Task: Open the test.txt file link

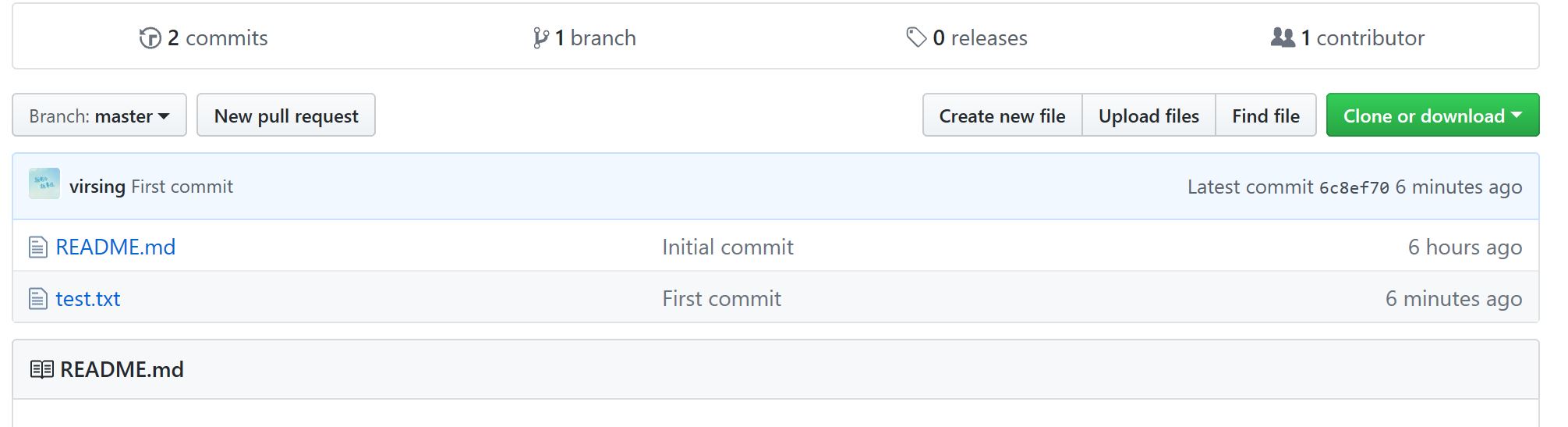Action: coord(88,299)
